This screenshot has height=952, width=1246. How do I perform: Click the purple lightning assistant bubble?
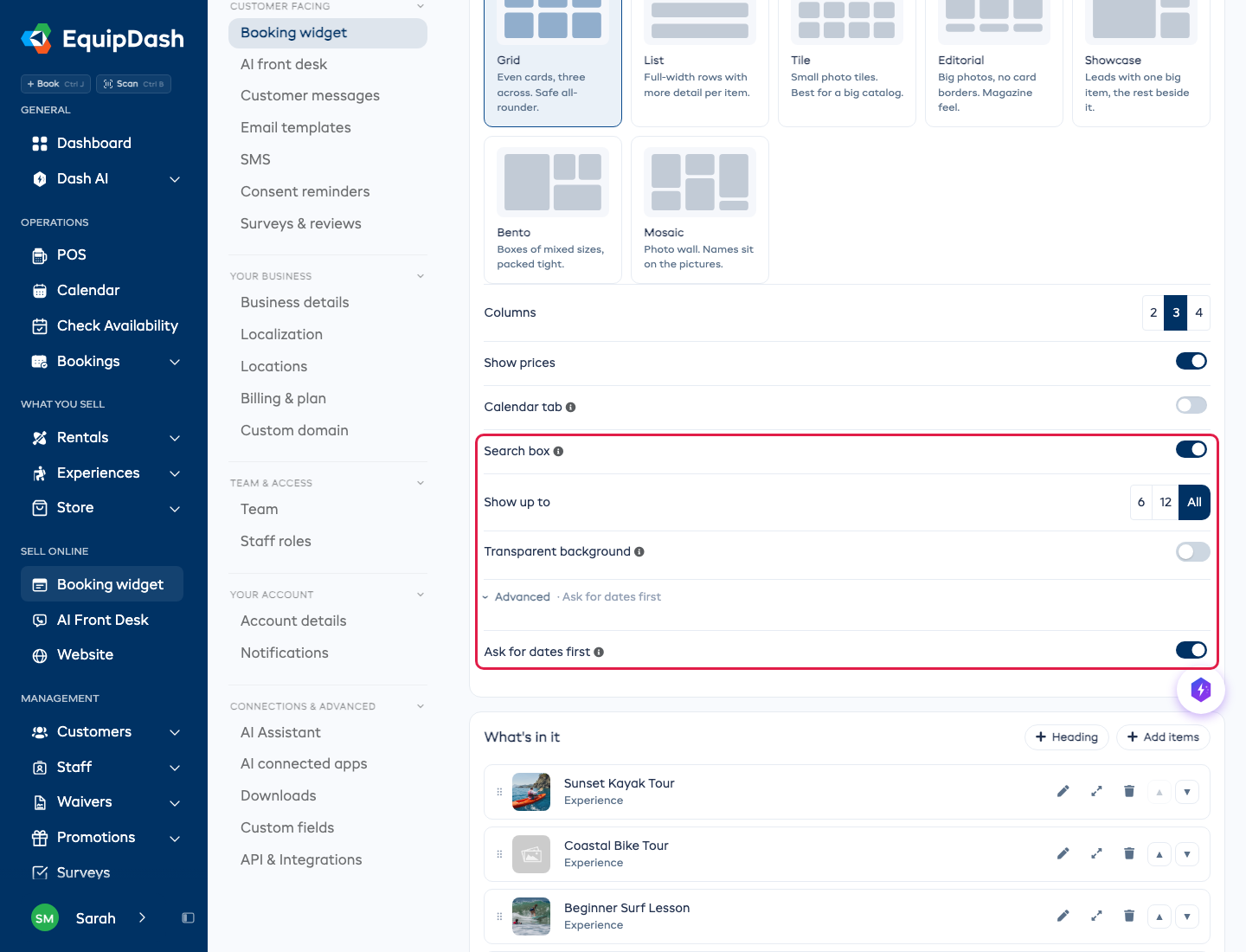tap(1200, 690)
